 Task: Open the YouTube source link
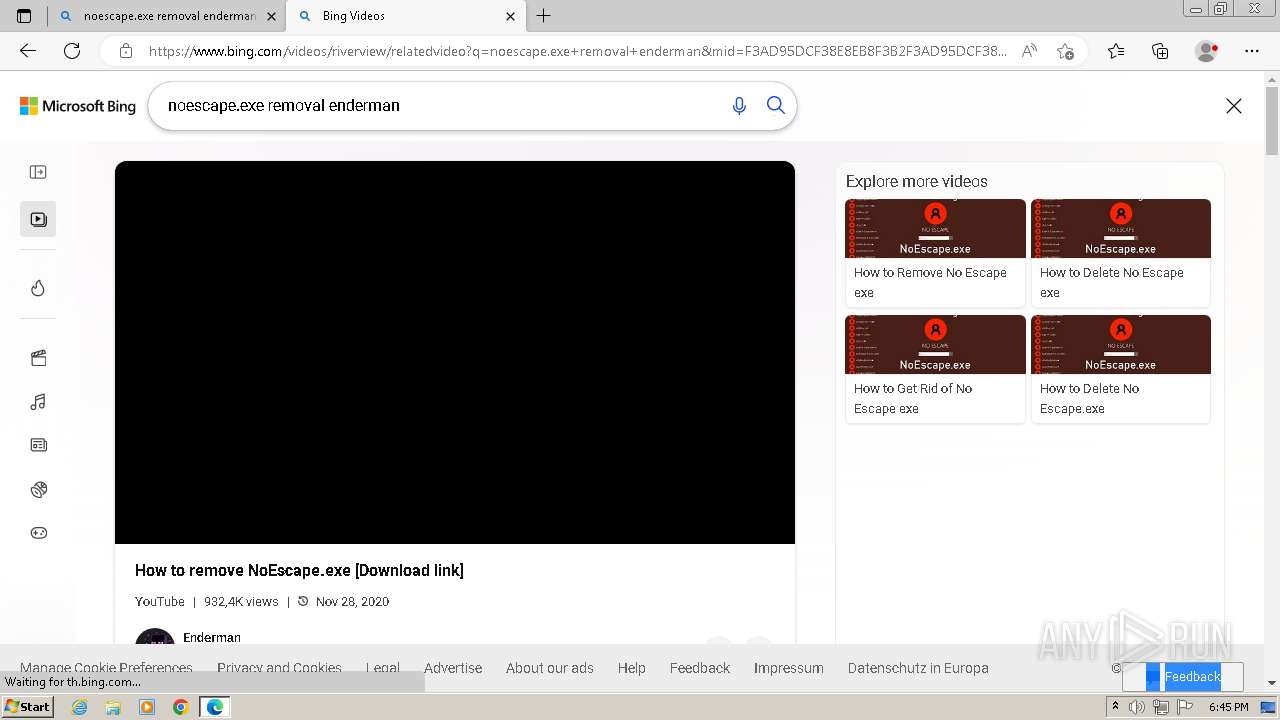tap(160, 601)
